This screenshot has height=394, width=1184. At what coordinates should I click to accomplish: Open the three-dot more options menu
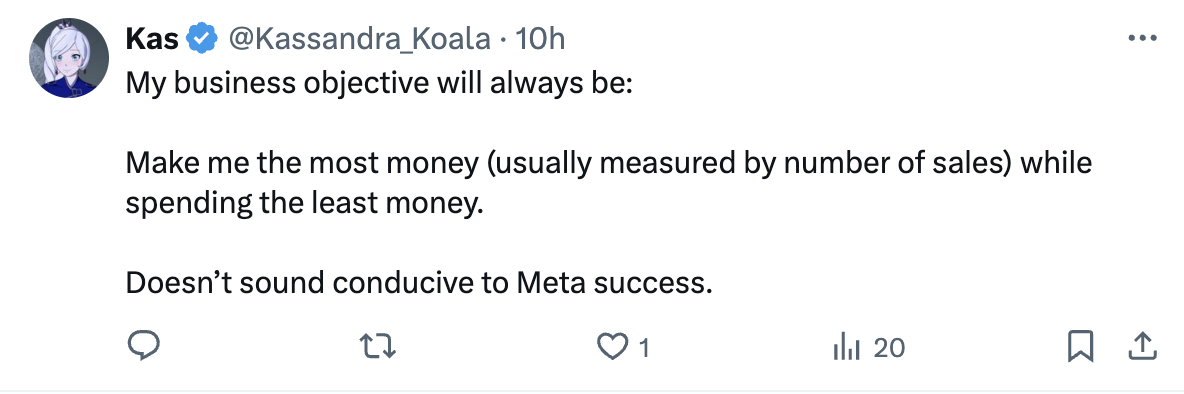click(x=1142, y=38)
